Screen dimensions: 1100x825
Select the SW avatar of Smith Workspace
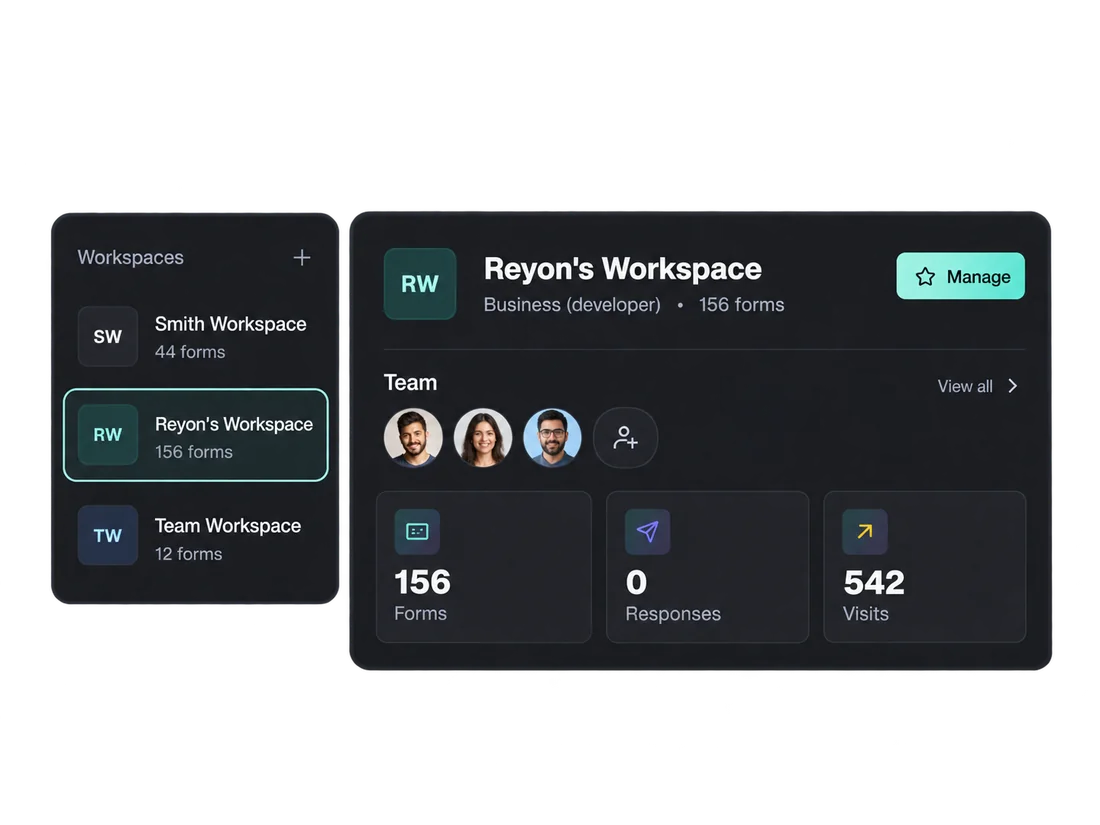(x=107, y=336)
